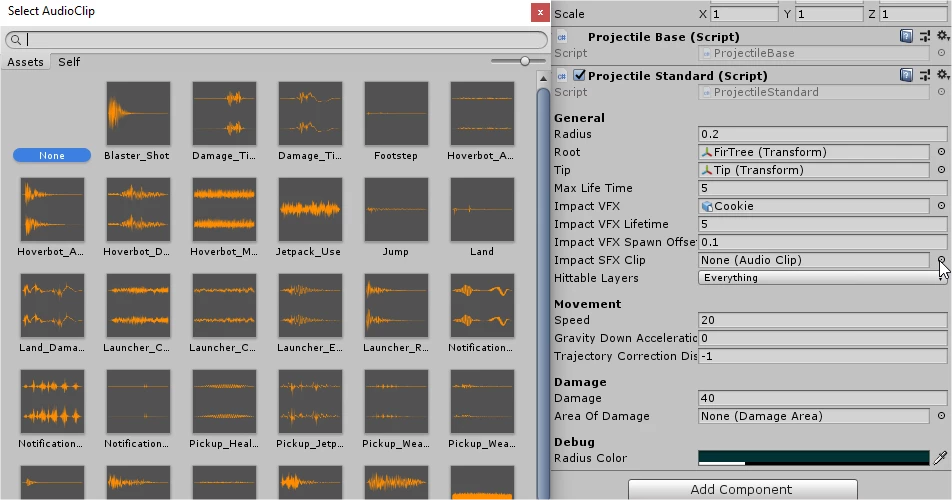Open presets for Projectile Base script
The image size is (952, 500).
pyautogui.click(x=925, y=36)
